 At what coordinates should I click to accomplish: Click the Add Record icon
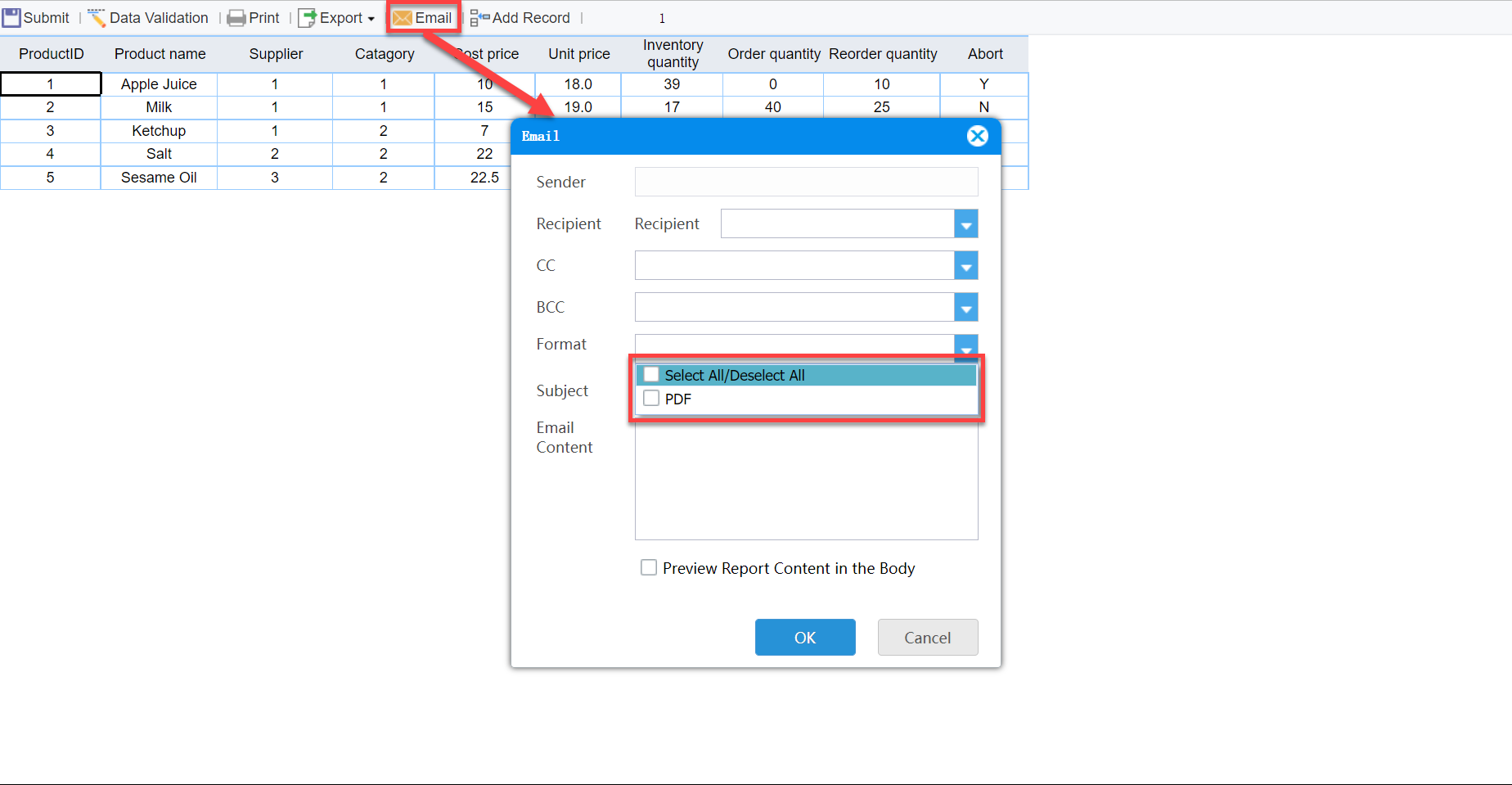(479, 18)
